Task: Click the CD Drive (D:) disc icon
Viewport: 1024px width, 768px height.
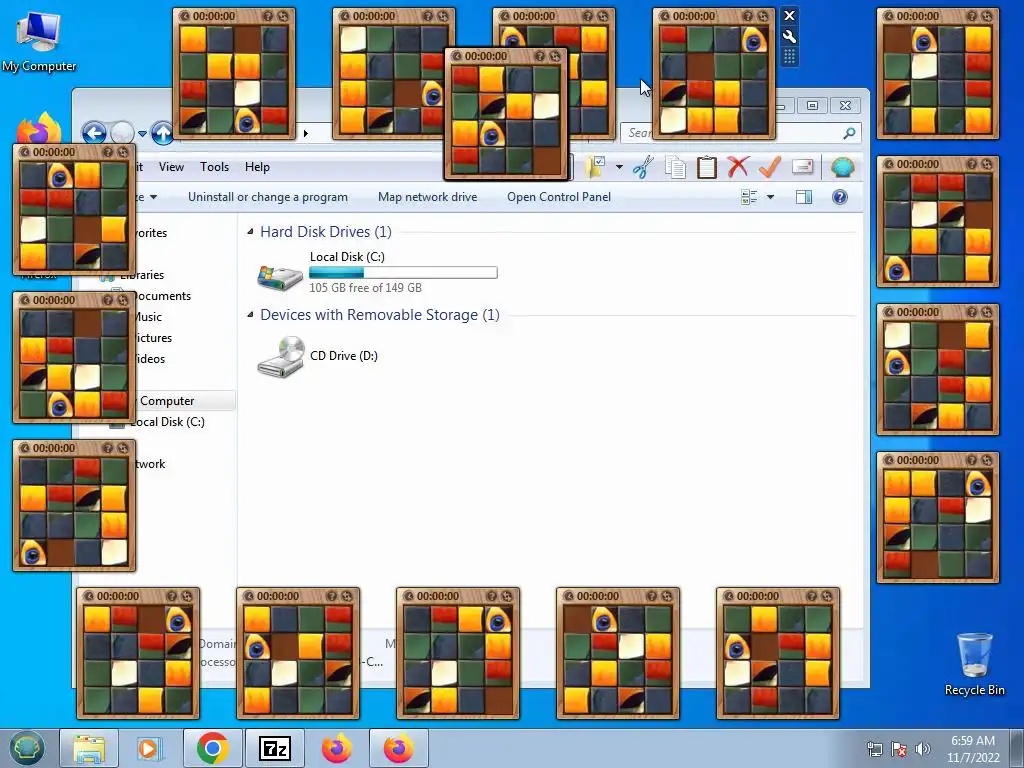Action: coord(281,357)
